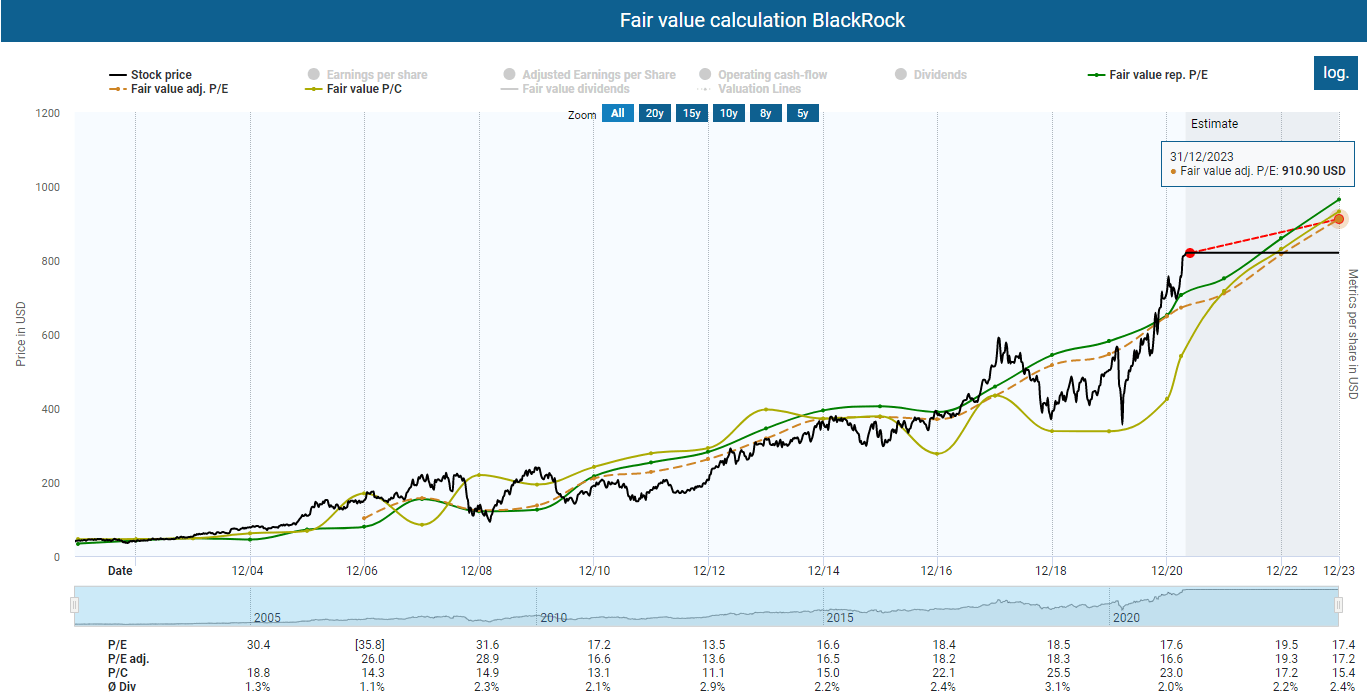
Task: Select the 8y zoom range
Action: click(x=765, y=114)
